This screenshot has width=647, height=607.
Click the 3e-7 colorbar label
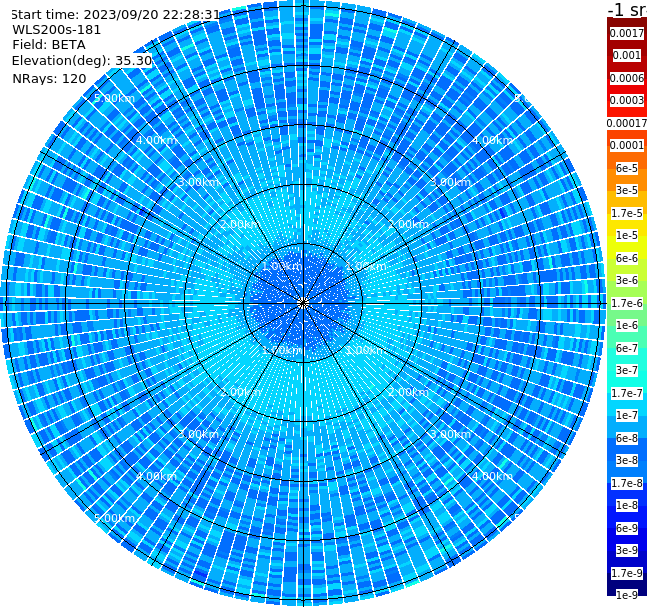tap(627, 370)
